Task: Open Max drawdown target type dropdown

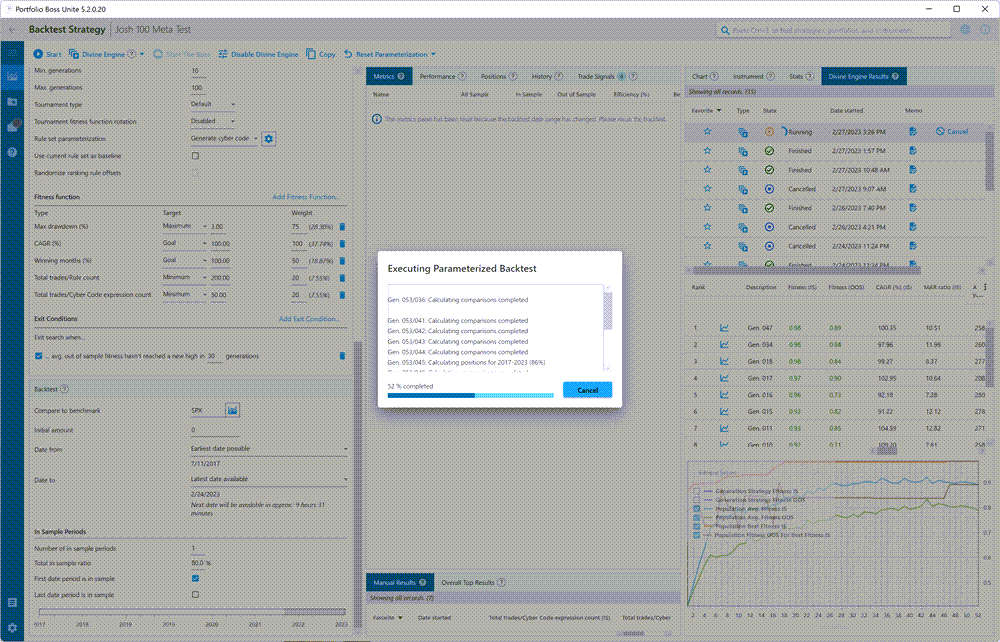Action: coord(184,226)
